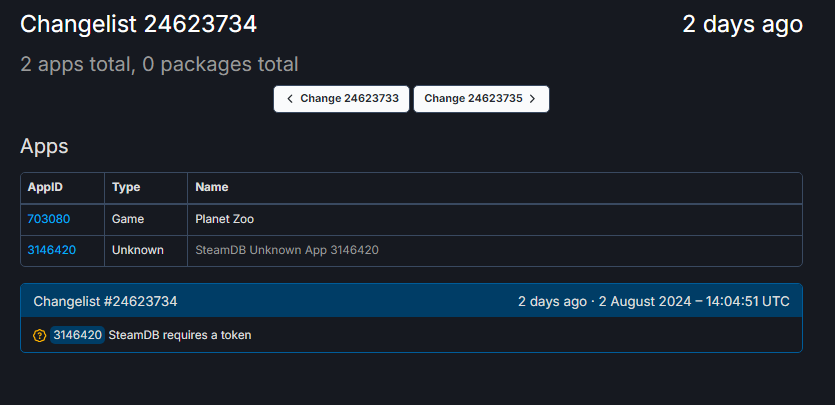Click the '2 days ago' heading timestamp
This screenshot has width=835, height=405.
click(x=742, y=24)
